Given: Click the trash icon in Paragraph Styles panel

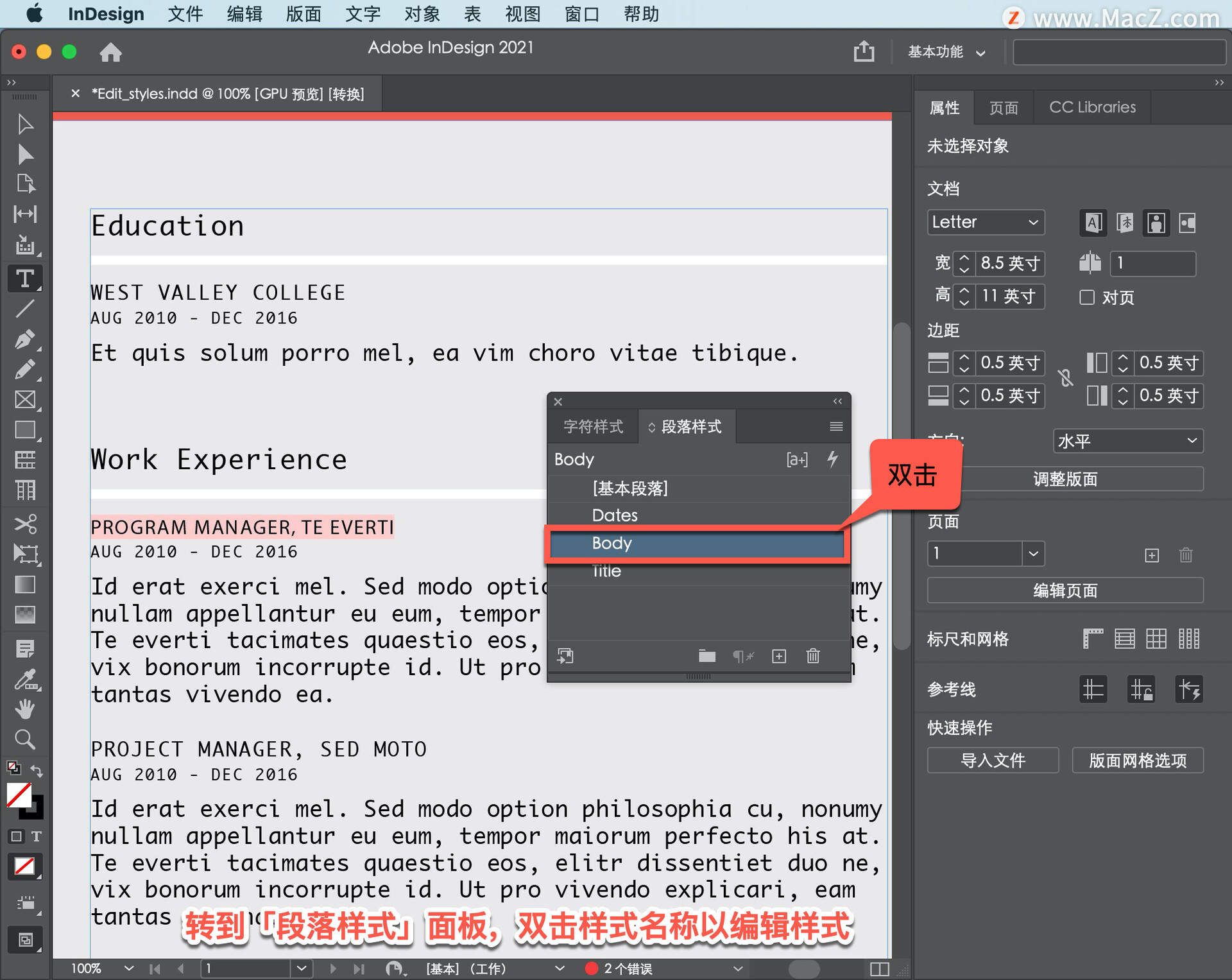Looking at the screenshot, I should click(x=813, y=656).
